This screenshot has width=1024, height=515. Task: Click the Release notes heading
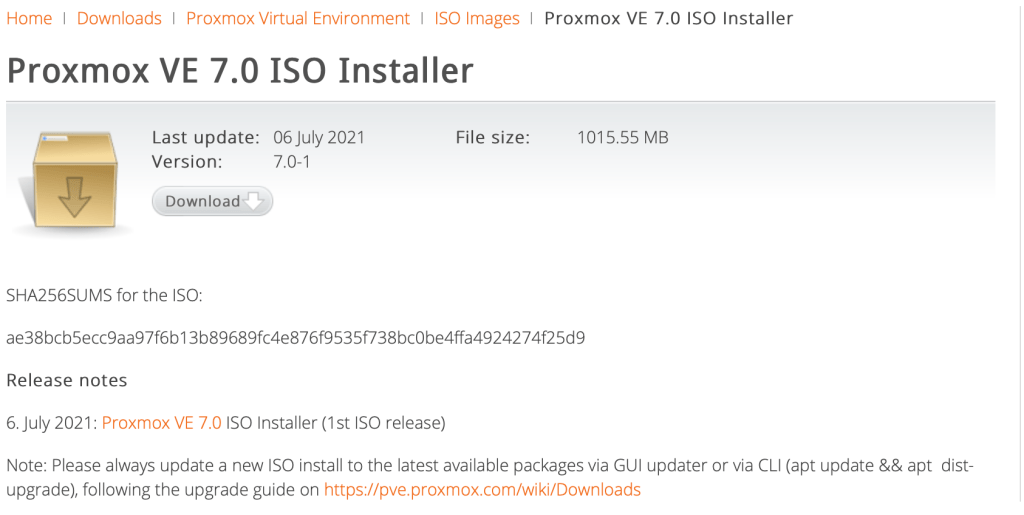(67, 380)
